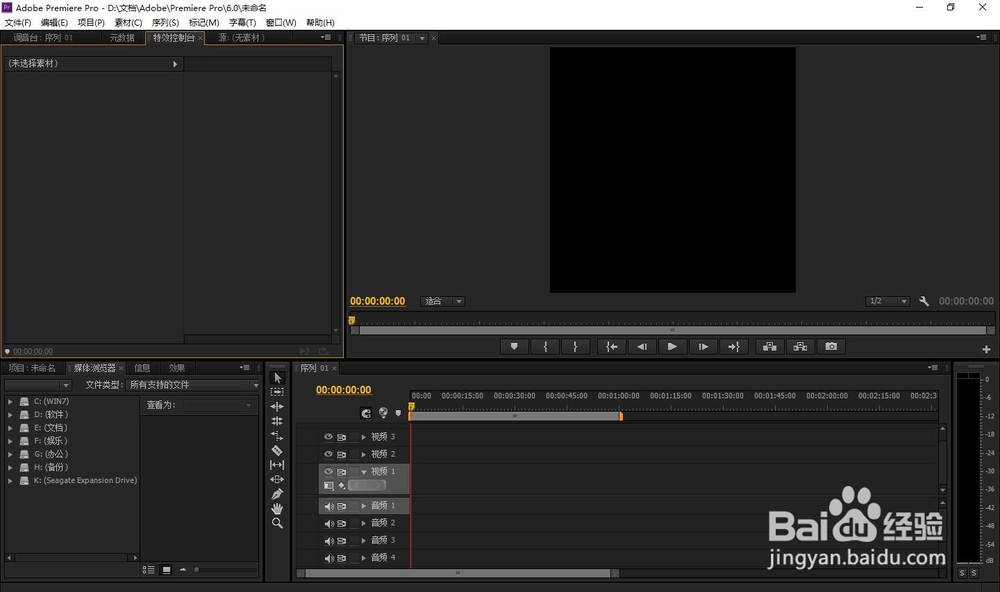Expand the 视频 3 track

tap(364, 437)
